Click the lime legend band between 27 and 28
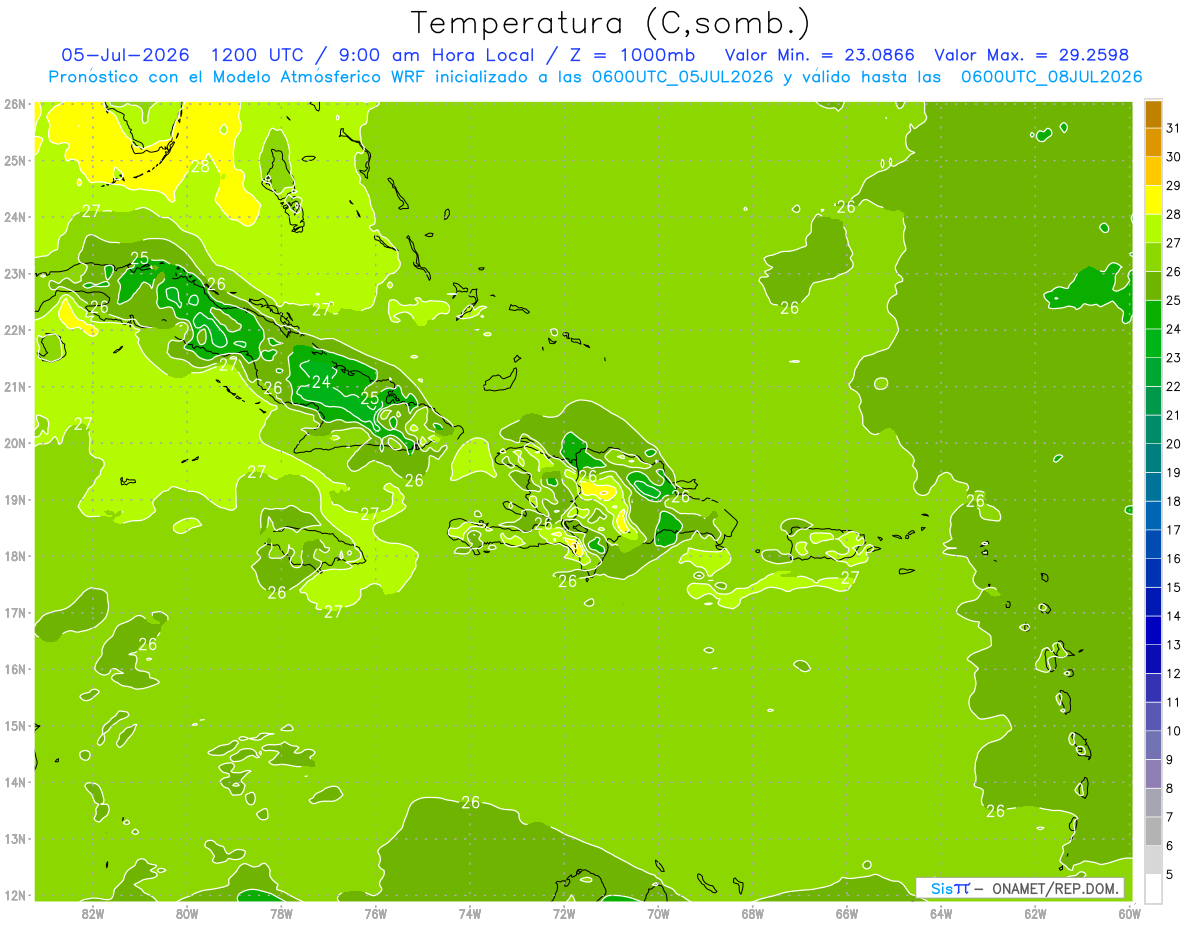1200x927 pixels. click(x=1153, y=229)
